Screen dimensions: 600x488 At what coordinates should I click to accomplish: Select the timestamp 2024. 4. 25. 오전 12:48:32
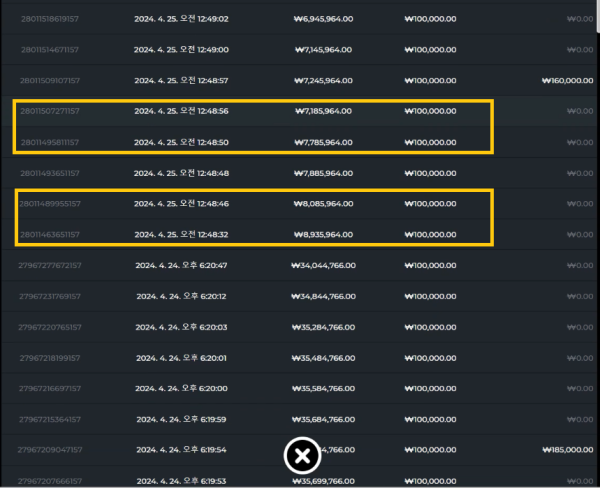pyautogui.click(x=181, y=235)
